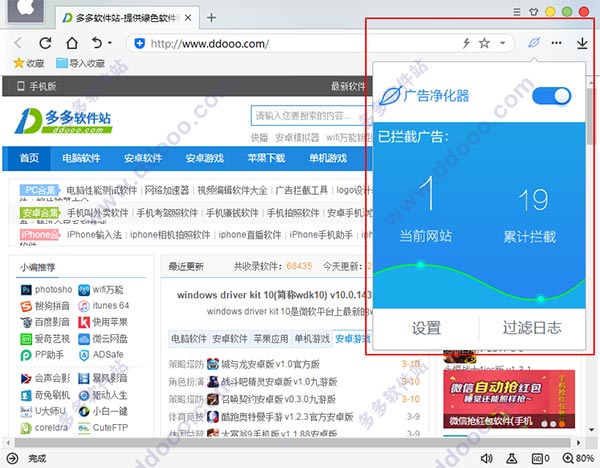This screenshot has height=468, width=600.
Task: Click the photoshop icon in recommendations
Action: [26, 290]
